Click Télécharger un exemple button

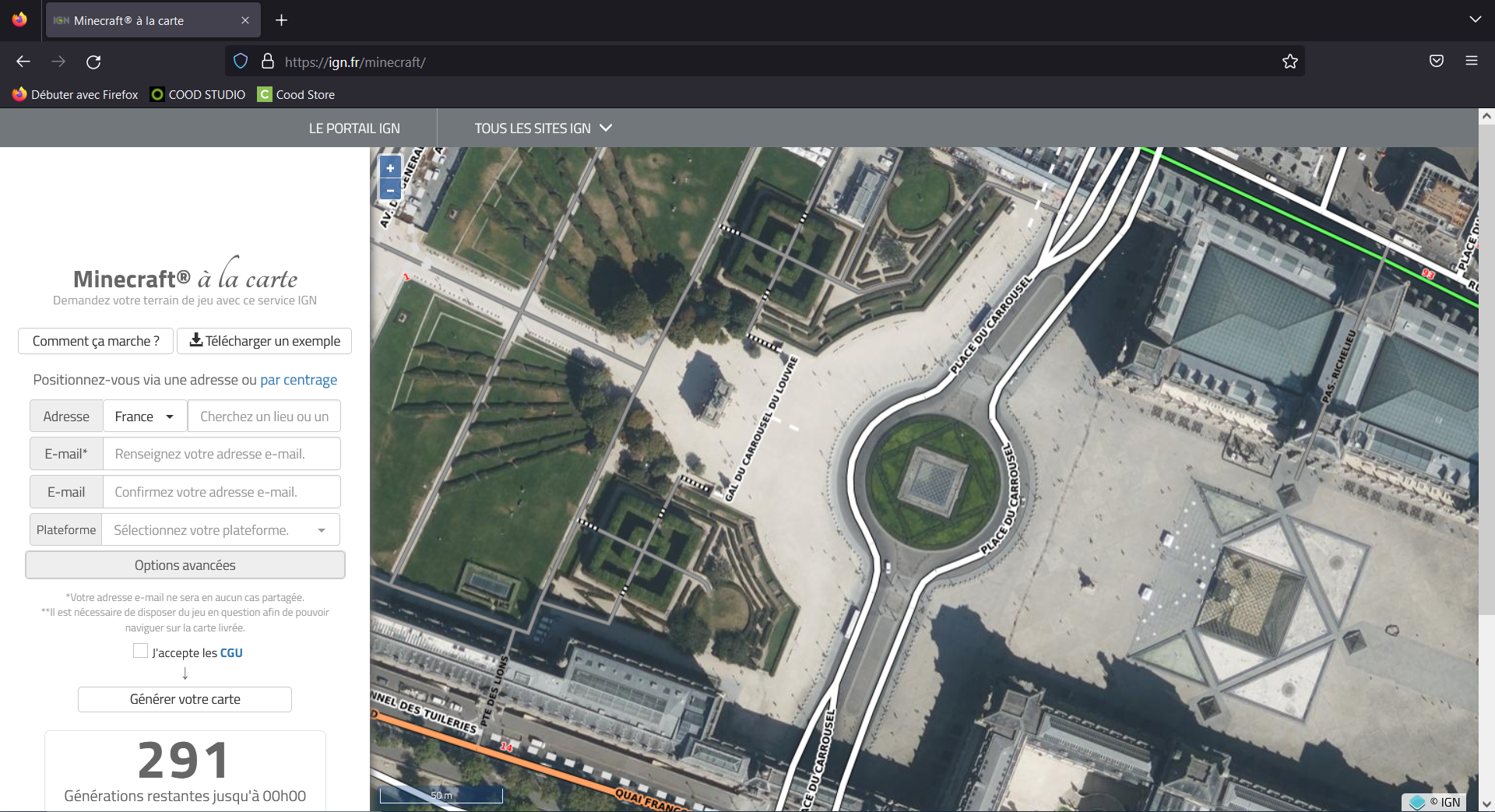click(x=265, y=341)
